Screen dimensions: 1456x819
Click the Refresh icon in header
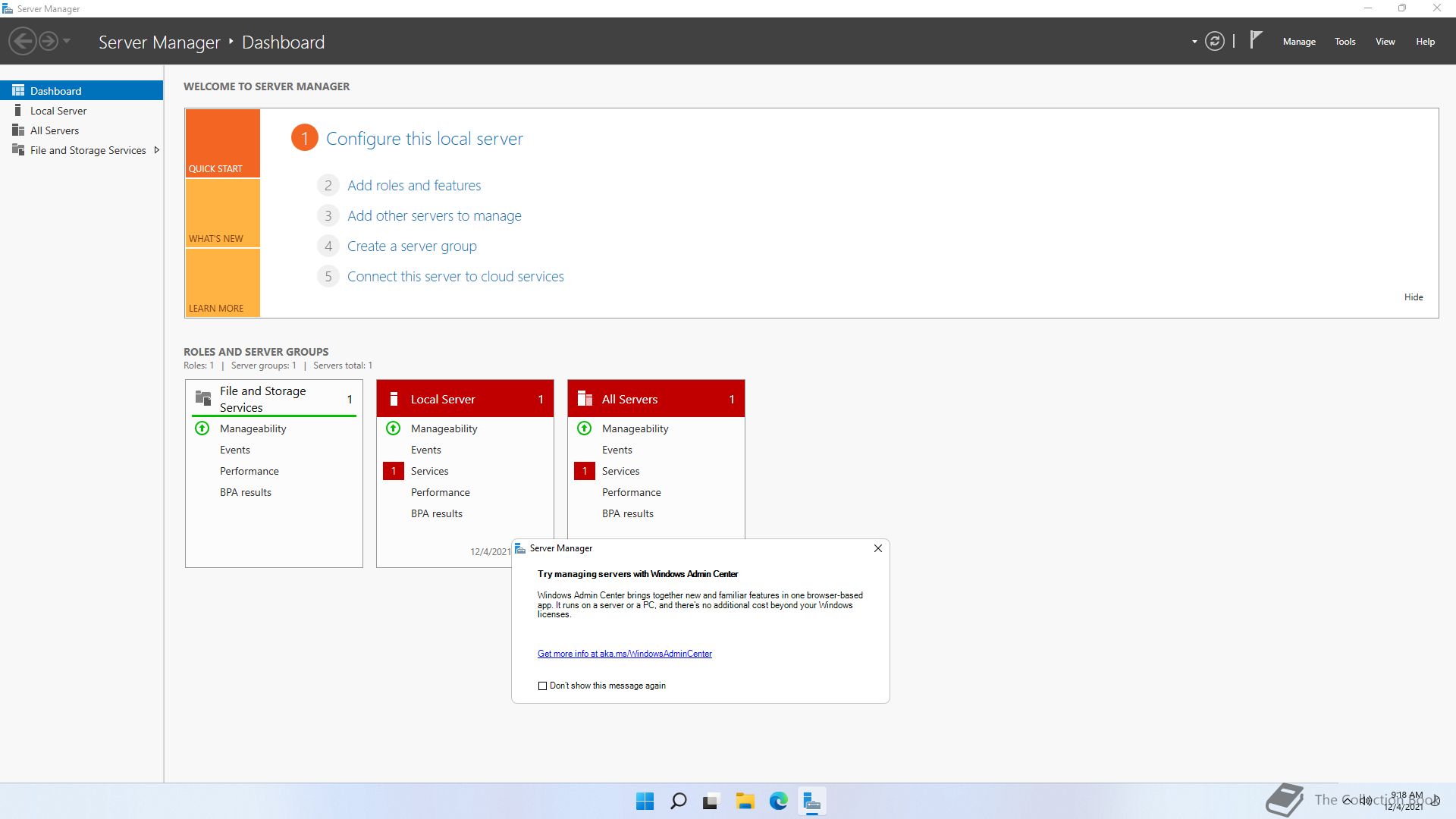(x=1214, y=41)
